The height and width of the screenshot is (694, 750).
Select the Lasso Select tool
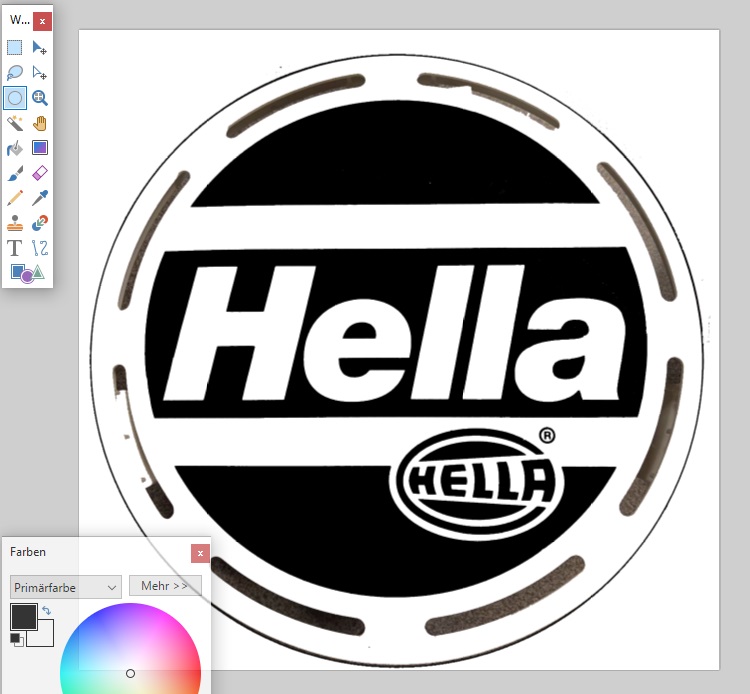pos(15,73)
